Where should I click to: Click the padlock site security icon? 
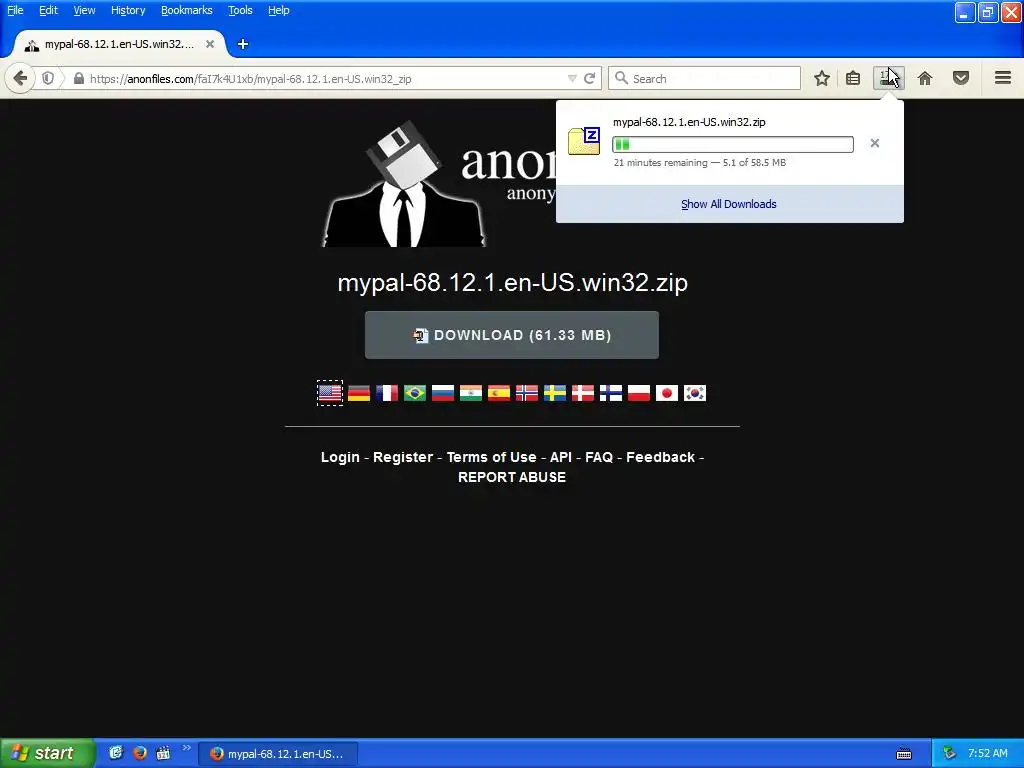pos(78,78)
